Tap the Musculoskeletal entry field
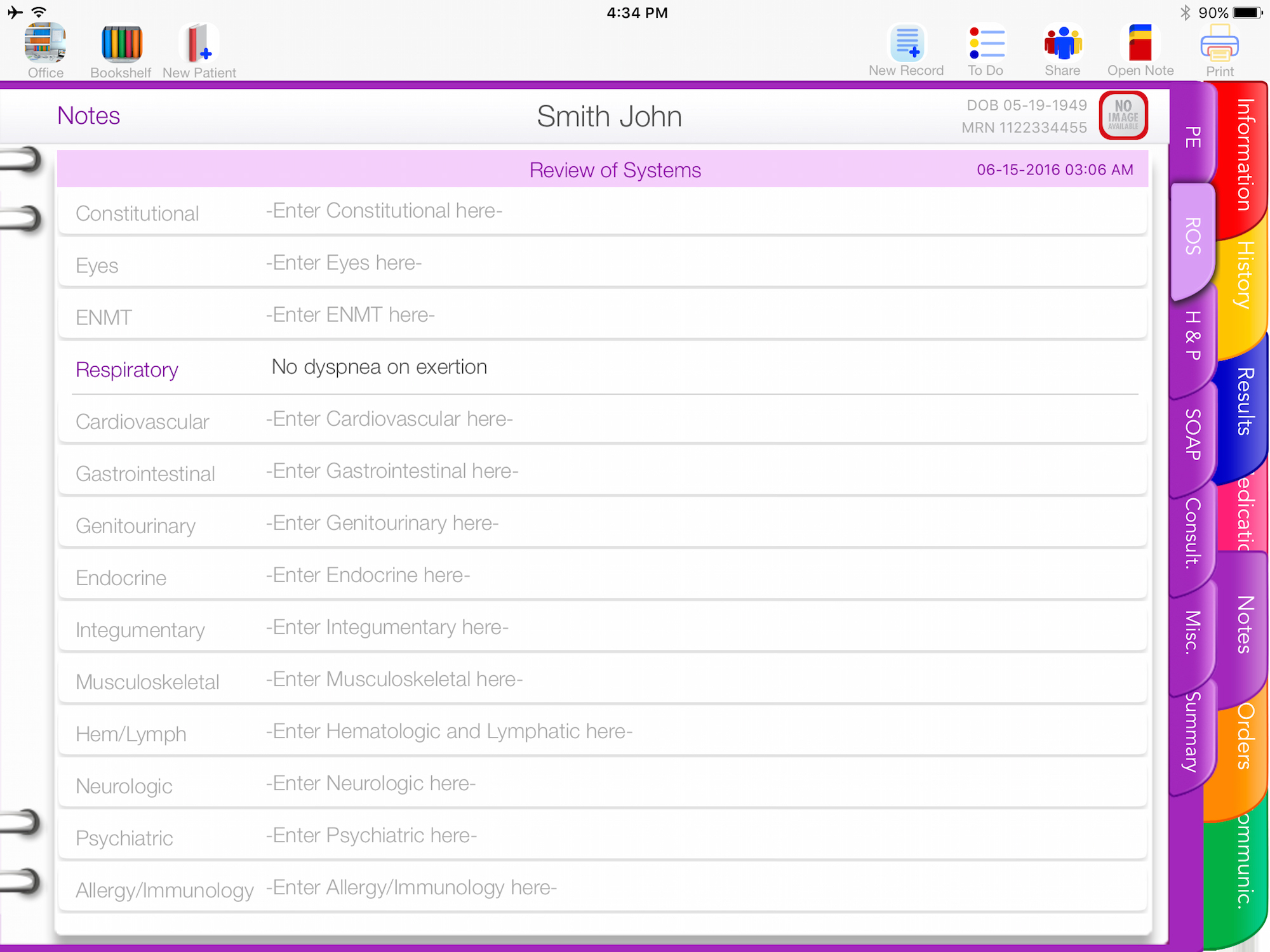This screenshot has height=952, width=1270. coord(705,679)
